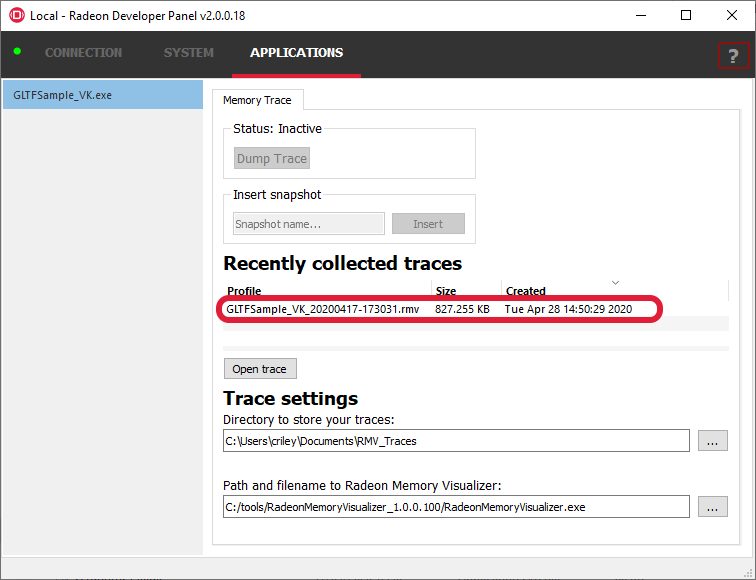Switch to the CONNECTION tab
Image resolution: width=756 pixels, height=580 pixels.
[83, 53]
